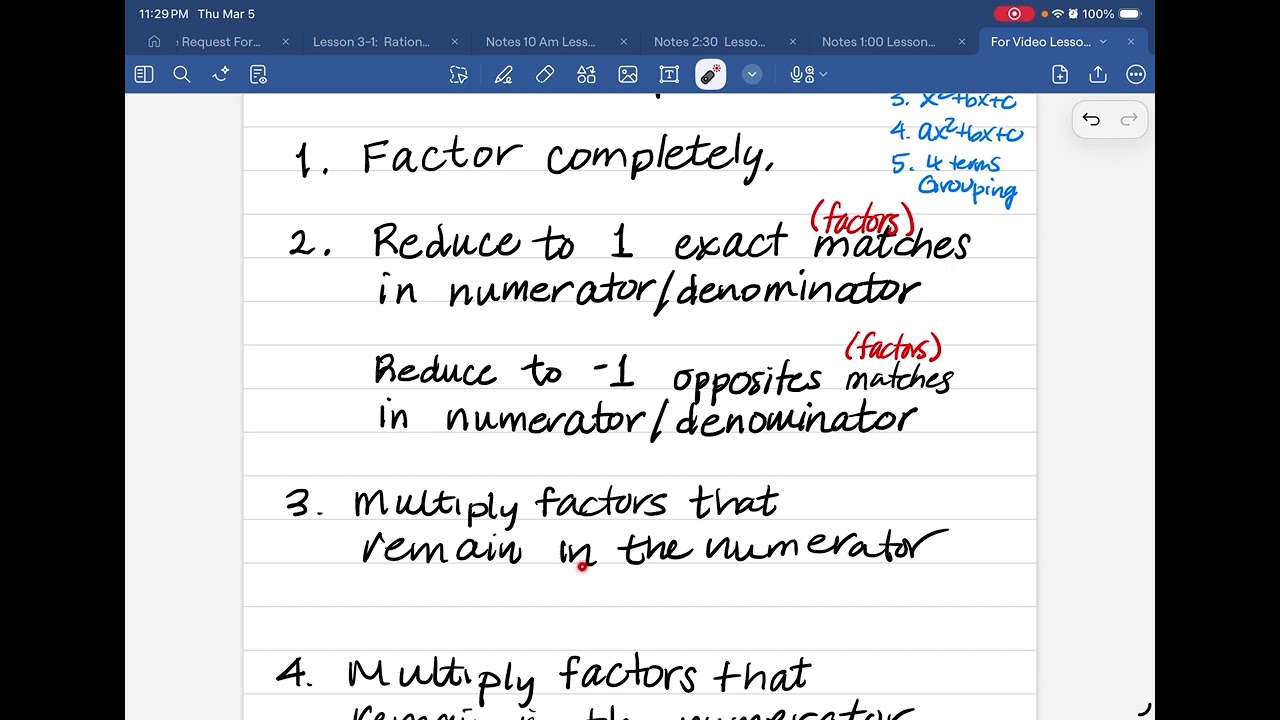Toggle the page sidebar panel icon
Image resolution: width=1280 pixels, height=720 pixels.
tap(144, 74)
